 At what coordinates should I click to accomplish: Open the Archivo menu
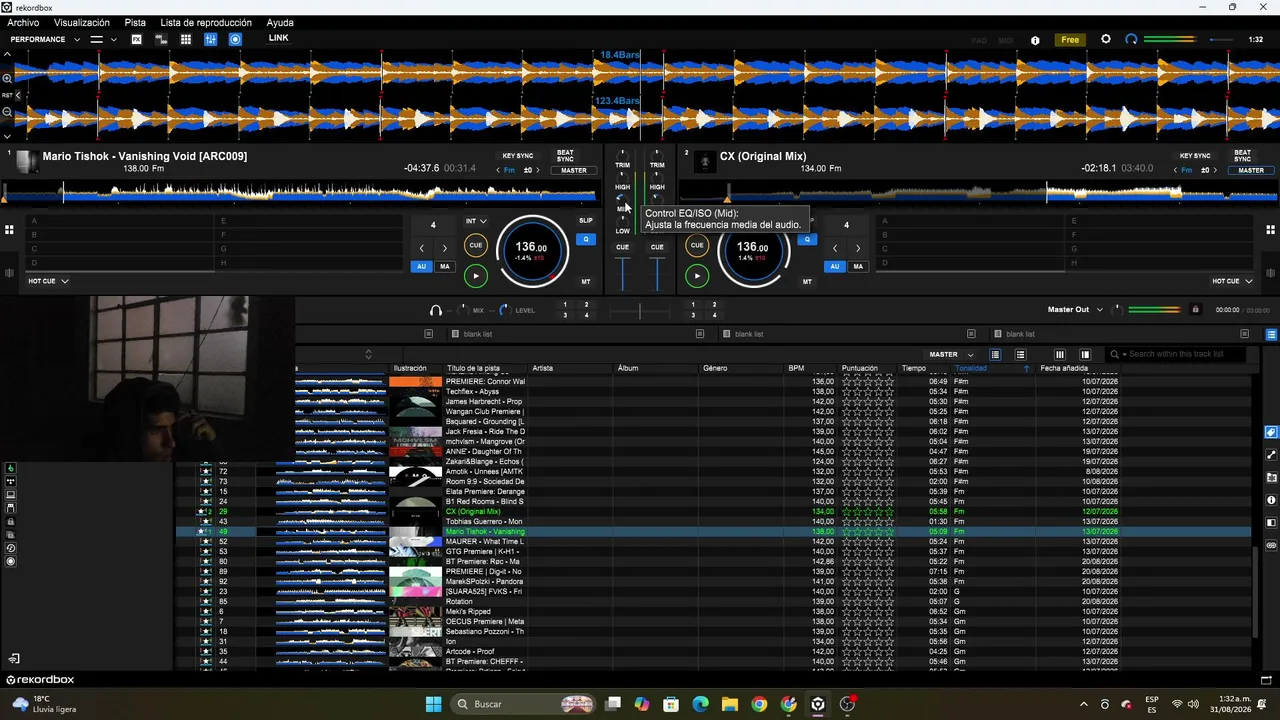tap(23, 22)
